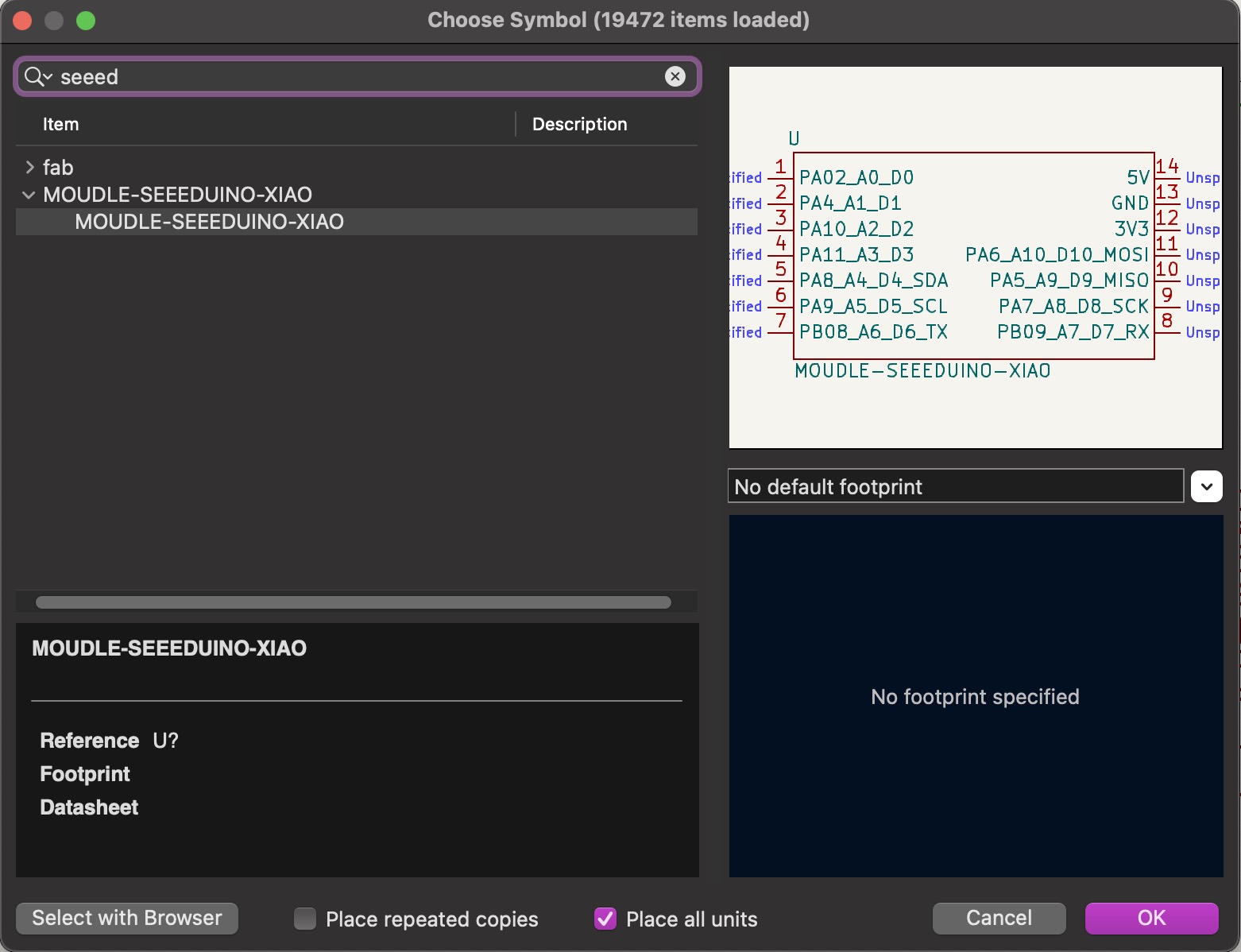Image resolution: width=1241 pixels, height=952 pixels.
Task: Click pin label PB09_A7_D7_RX in preview
Action: [x=1073, y=332]
